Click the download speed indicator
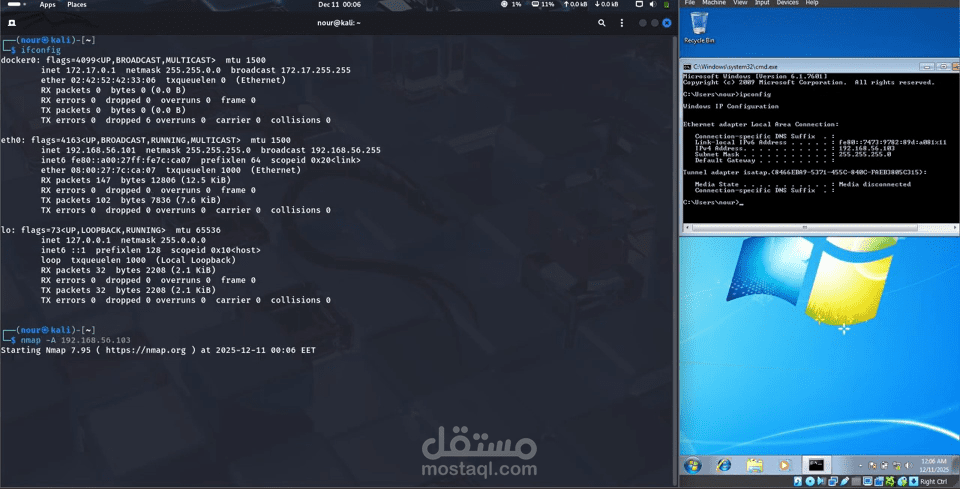The width and height of the screenshot is (960, 489). pyautogui.click(x=606, y=4)
